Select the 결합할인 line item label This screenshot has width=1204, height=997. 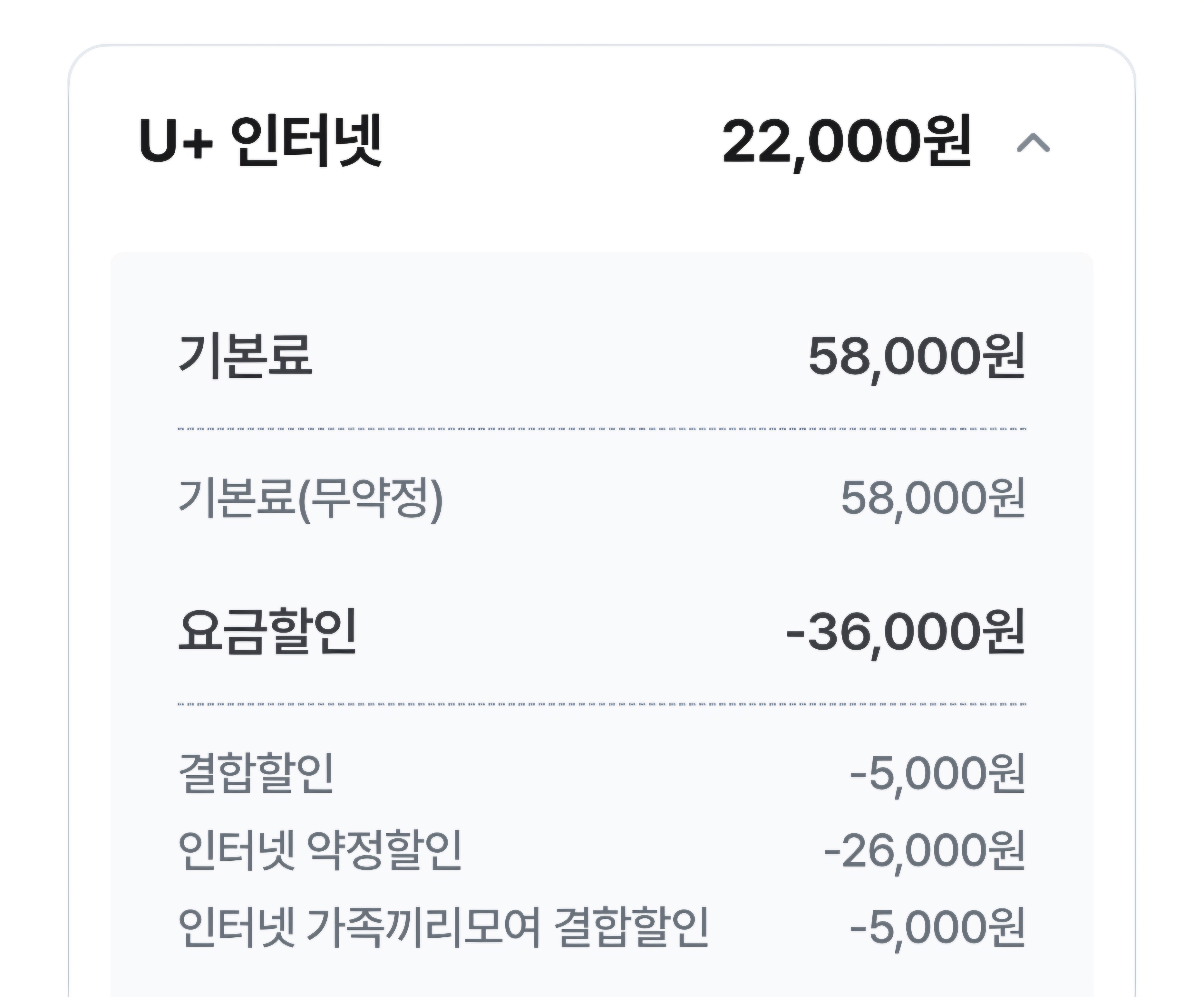[x=256, y=773]
